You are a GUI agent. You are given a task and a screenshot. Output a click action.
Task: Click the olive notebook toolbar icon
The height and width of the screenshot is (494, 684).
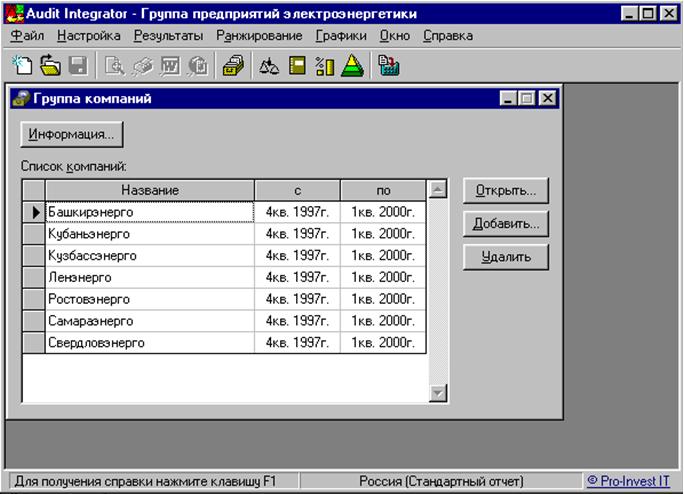(x=298, y=66)
